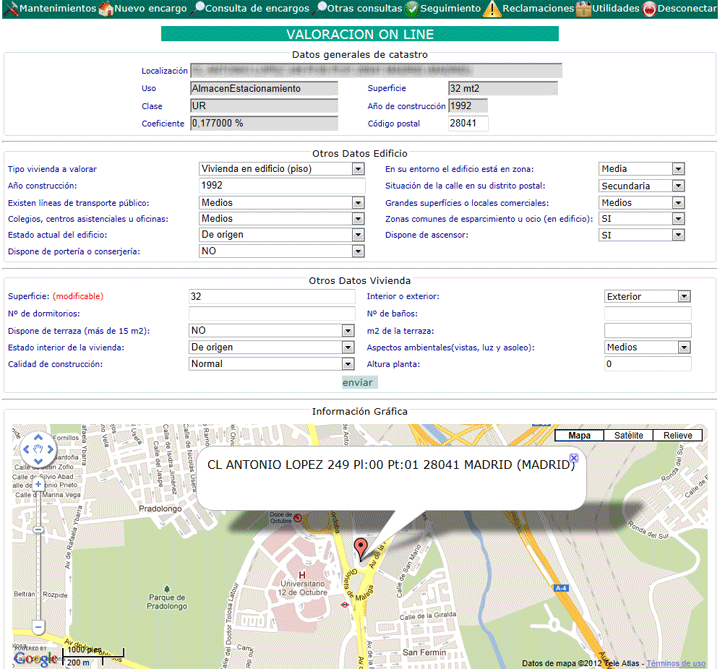Expand Zonas comunes de esparcimiento dropdown
The width and height of the screenshot is (720, 669).
pyautogui.click(x=678, y=219)
